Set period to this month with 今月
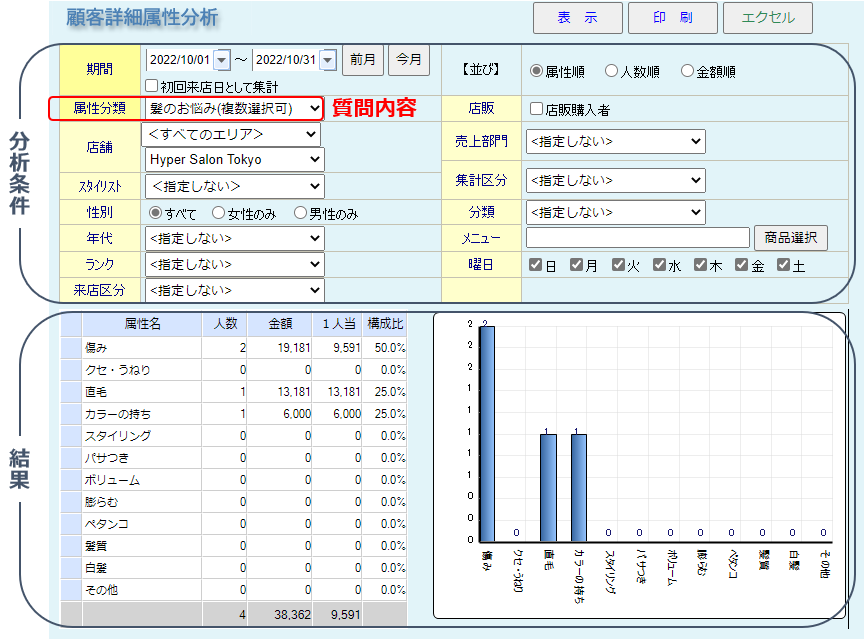864x639 pixels. tap(408, 60)
